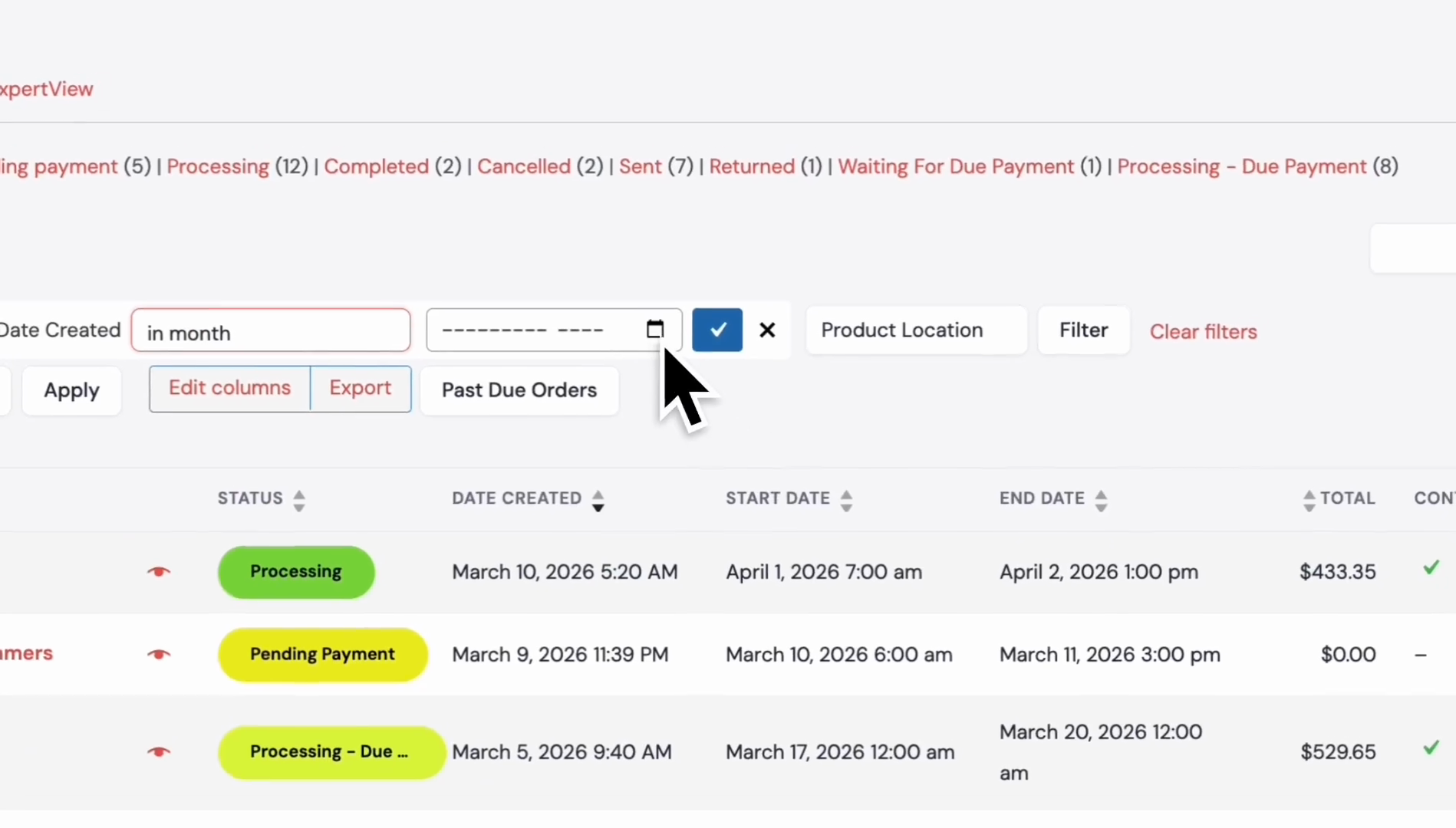Screen dimensions: 1456x828
Task: Filter orders by Completed status
Action: pos(376,166)
